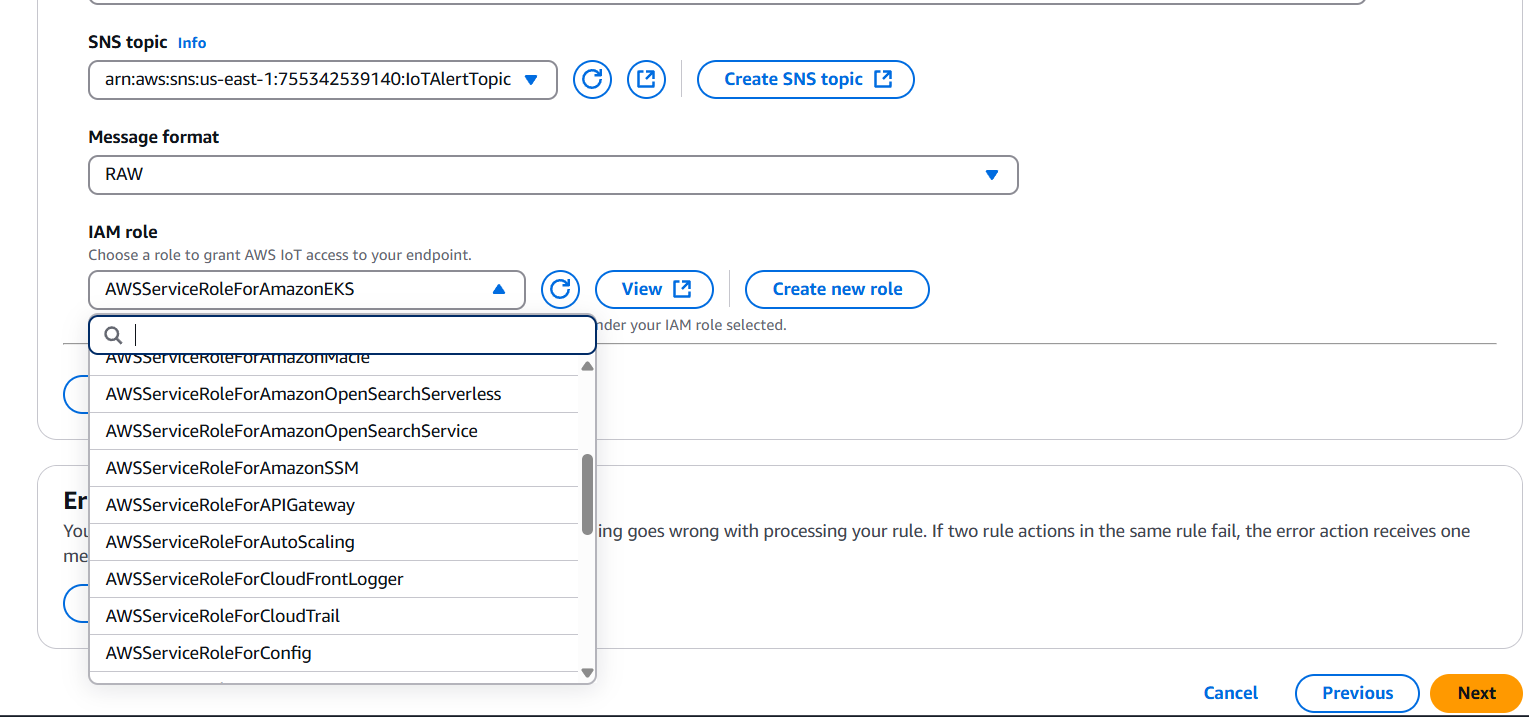
Task: Collapse the IAM role dropdown
Action: (x=307, y=289)
